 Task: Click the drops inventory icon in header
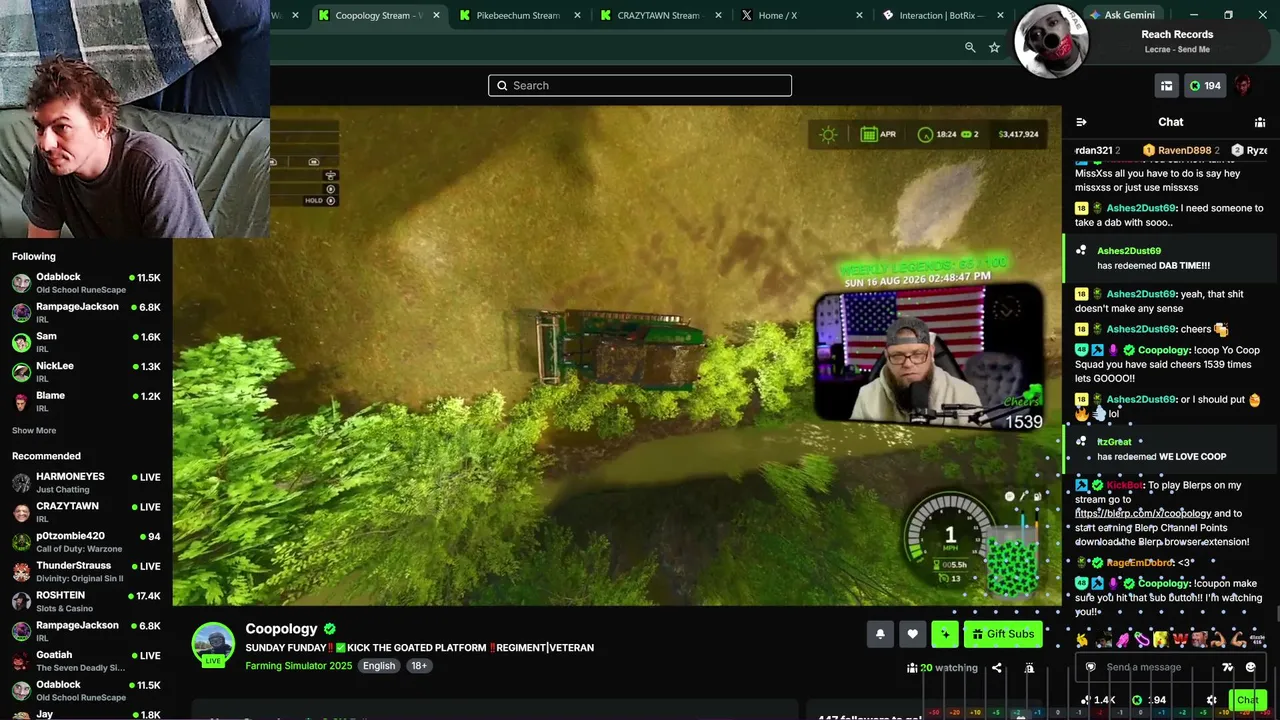coord(1166,86)
